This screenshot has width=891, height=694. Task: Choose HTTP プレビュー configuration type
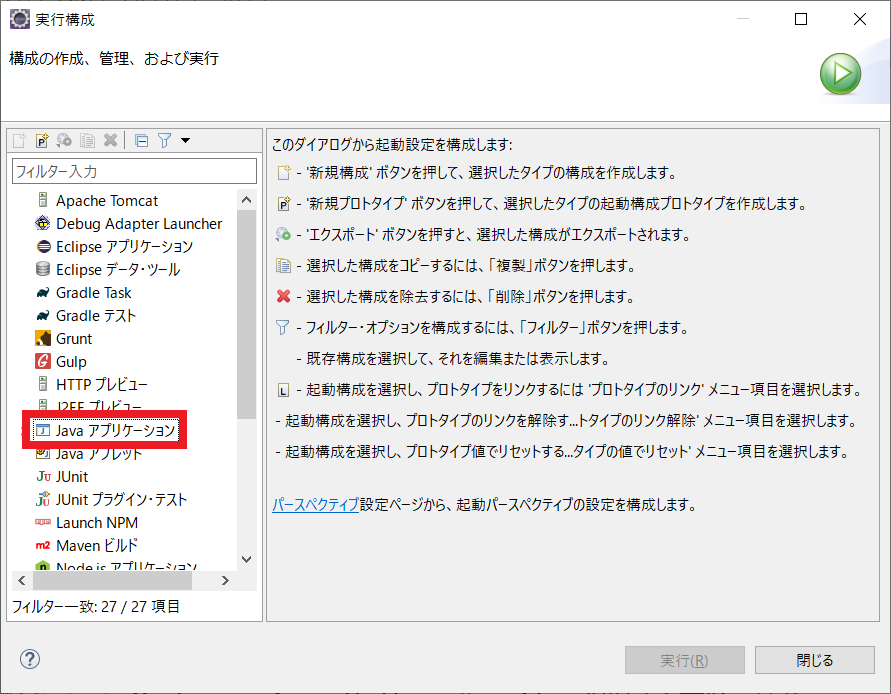tap(101, 385)
